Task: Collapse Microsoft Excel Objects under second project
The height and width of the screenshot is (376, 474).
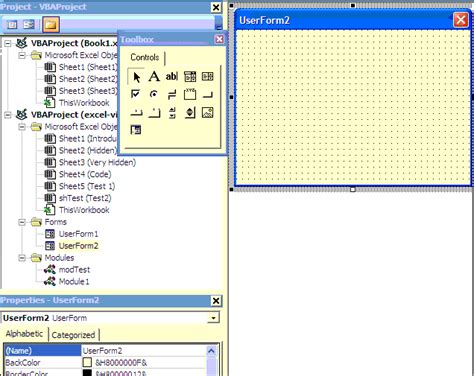Action: pyautogui.click(x=22, y=127)
